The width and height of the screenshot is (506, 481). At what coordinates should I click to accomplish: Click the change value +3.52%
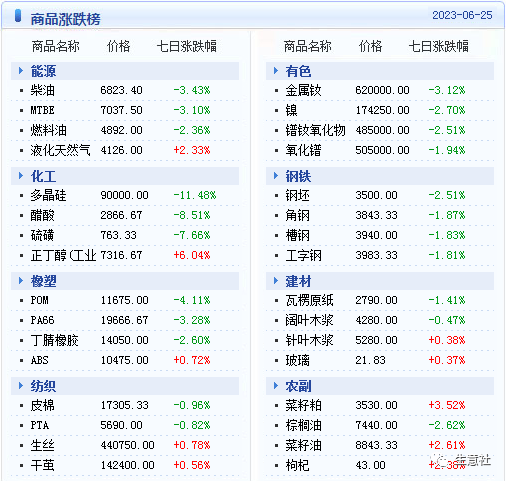click(x=447, y=405)
